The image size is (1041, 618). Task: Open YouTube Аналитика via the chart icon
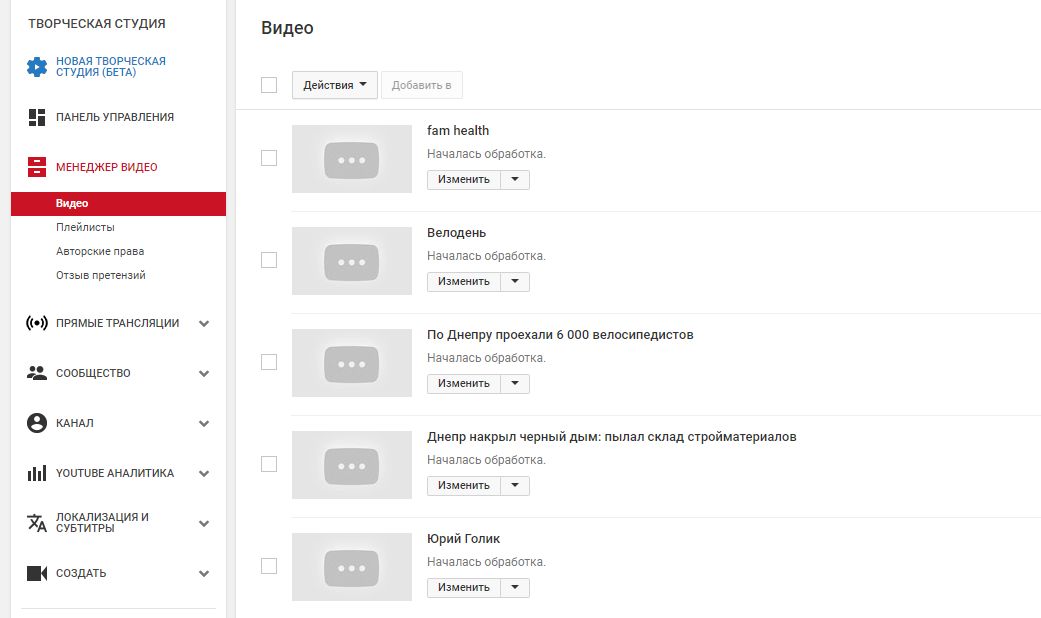35,473
